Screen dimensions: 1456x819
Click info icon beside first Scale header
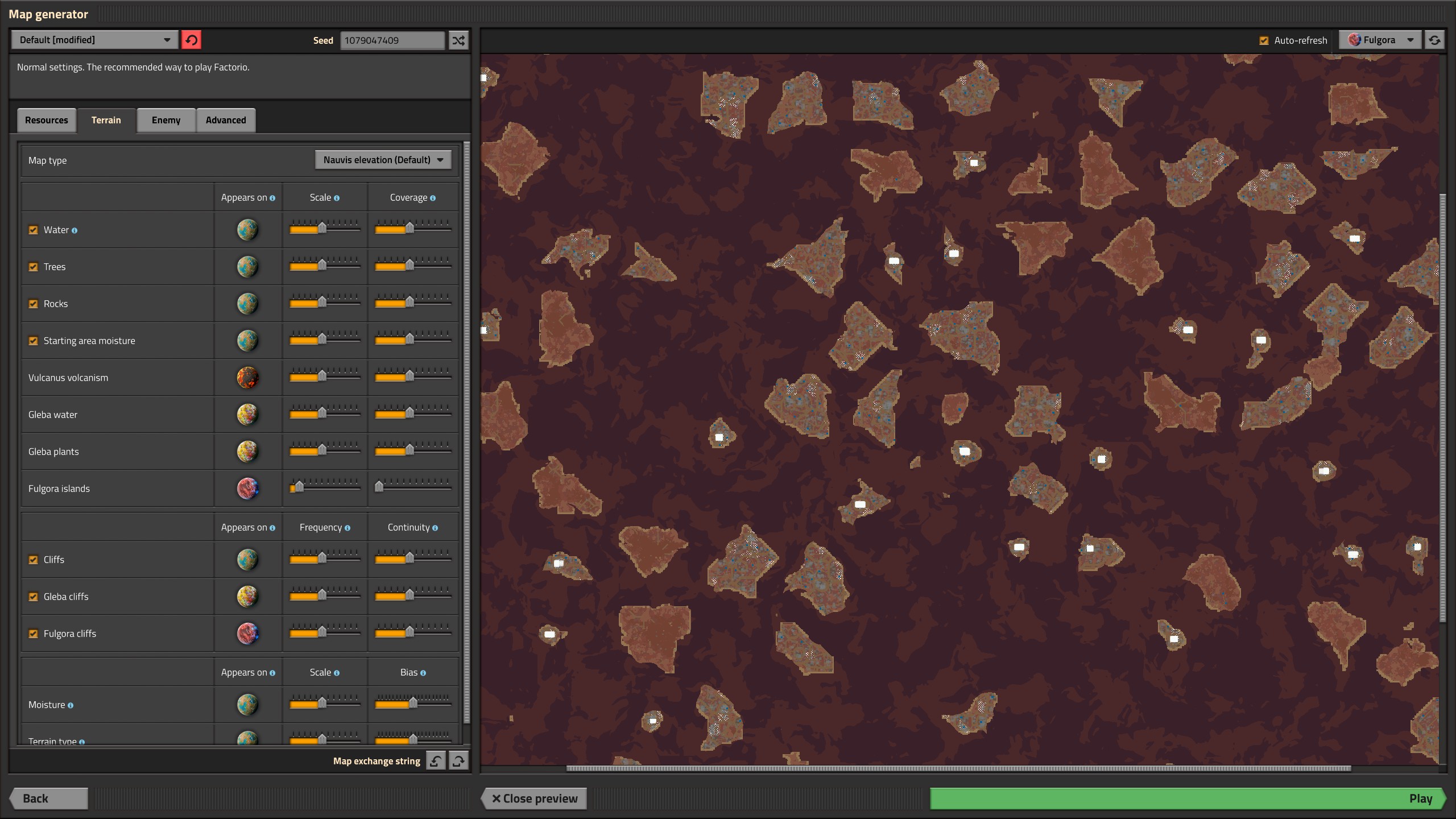pyautogui.click(x=337, y=198)
